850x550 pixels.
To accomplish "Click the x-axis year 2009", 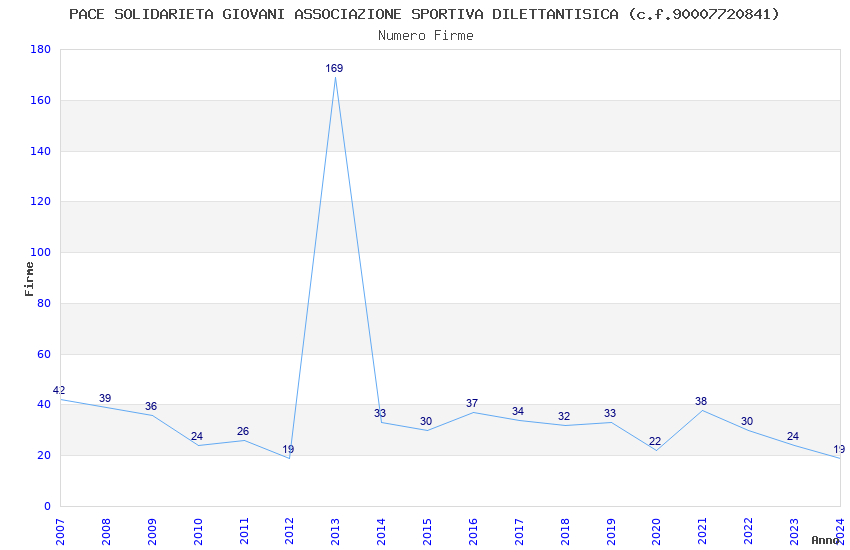I will pyautogui.click(x=152, y=532).
